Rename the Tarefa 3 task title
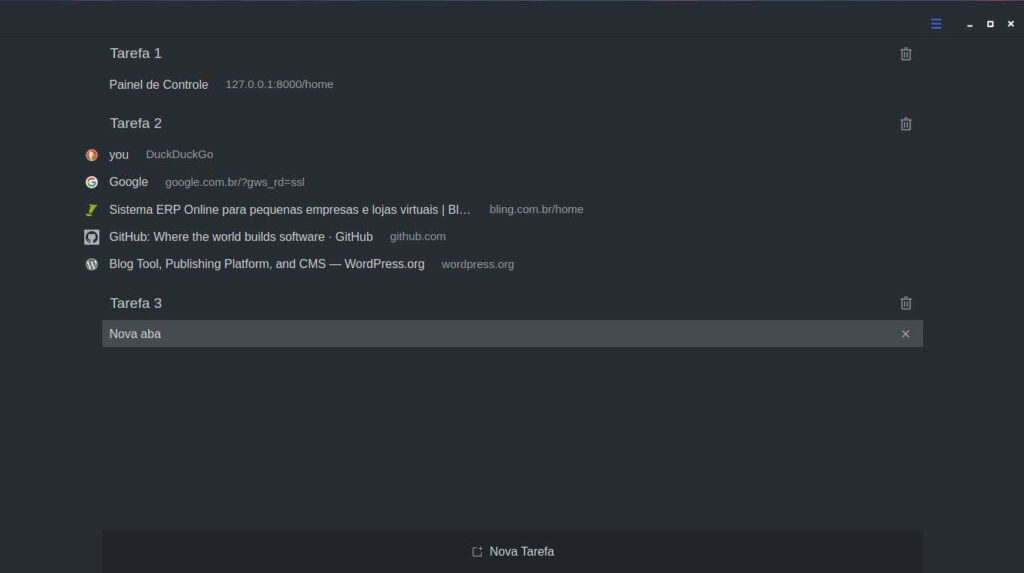This screenshot has height=573, width=1024. click(136, 303)
